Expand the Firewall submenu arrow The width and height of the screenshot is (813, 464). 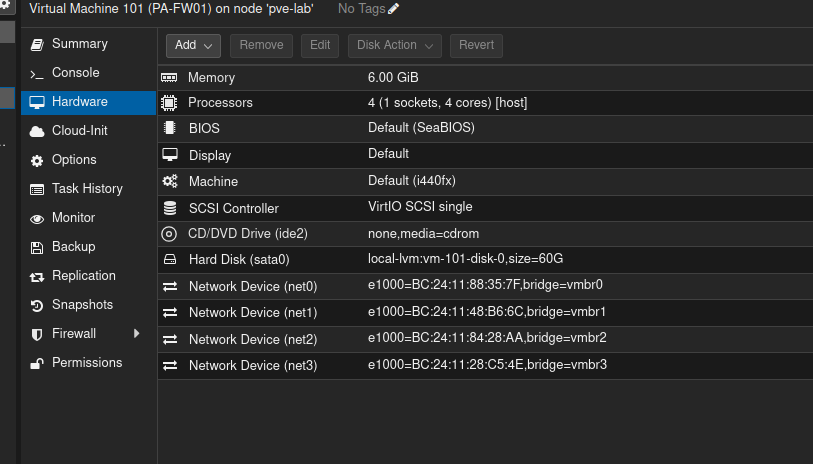point(136,333)
